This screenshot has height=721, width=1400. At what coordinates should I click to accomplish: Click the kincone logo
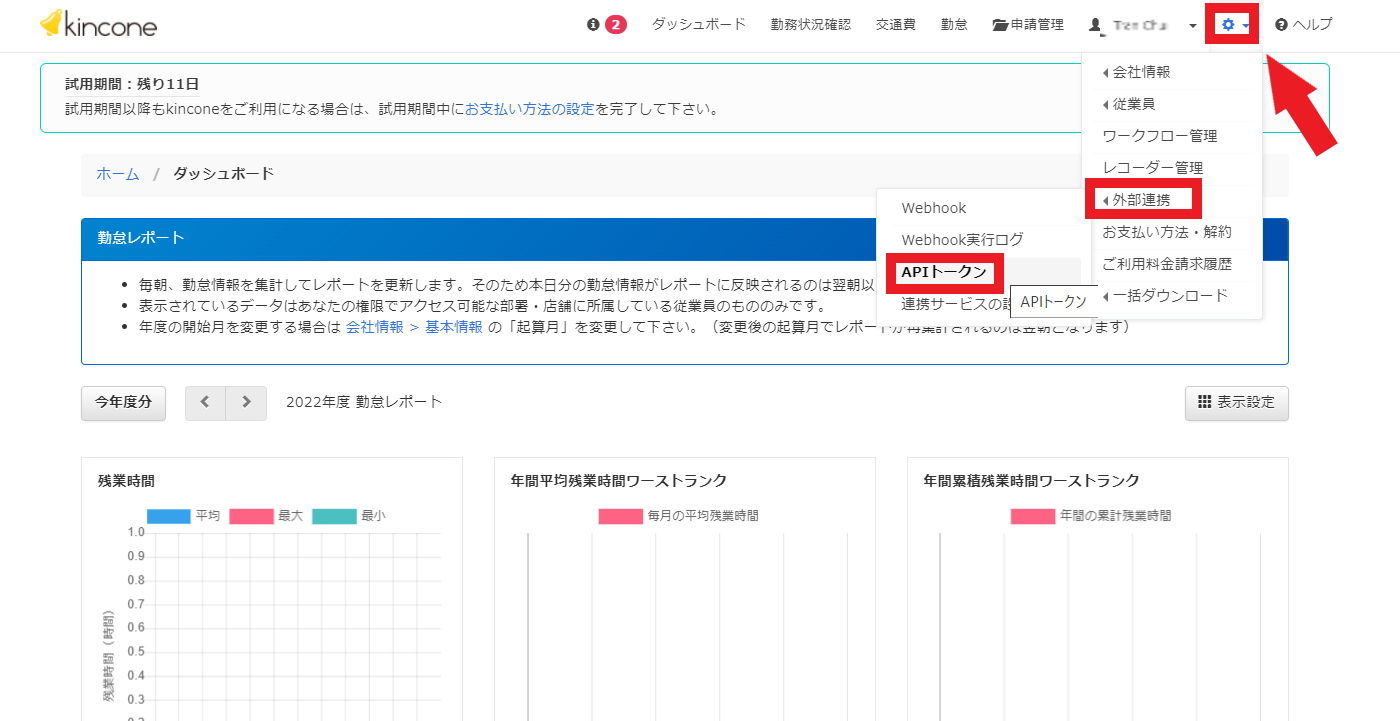(x=98, y=24)
